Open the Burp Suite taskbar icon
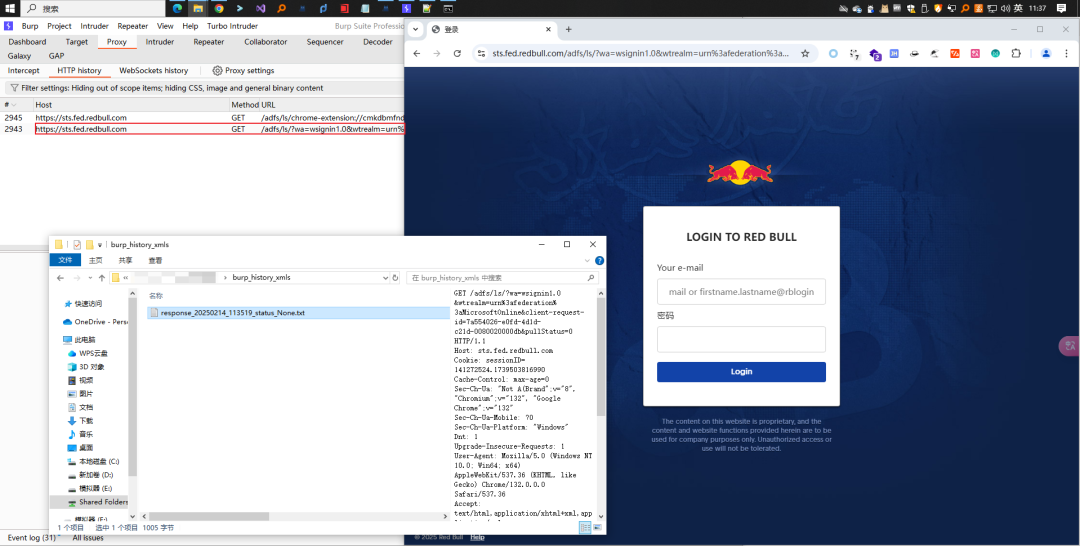 (x=406, y=8)
